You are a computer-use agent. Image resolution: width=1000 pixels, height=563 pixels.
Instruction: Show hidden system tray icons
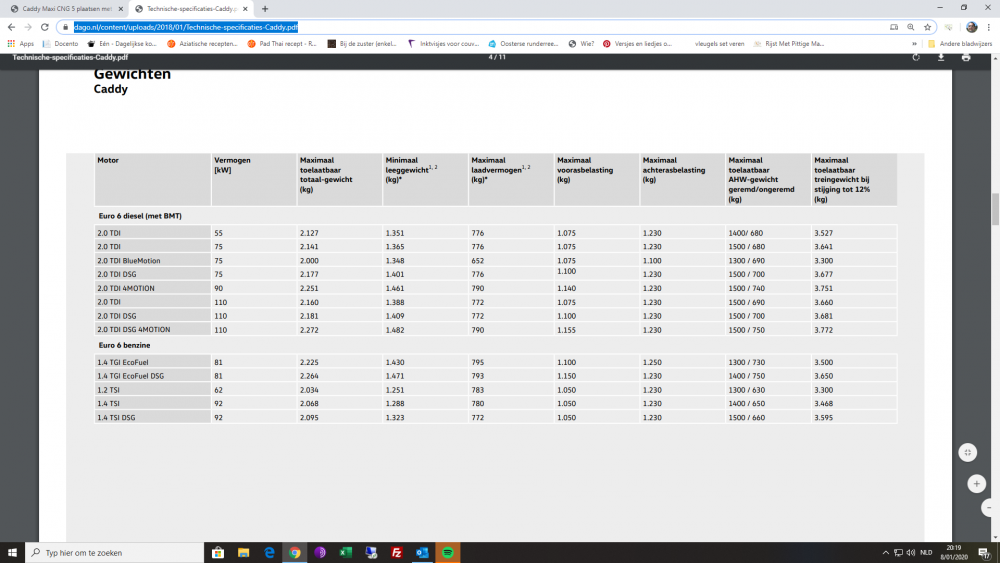885,552
